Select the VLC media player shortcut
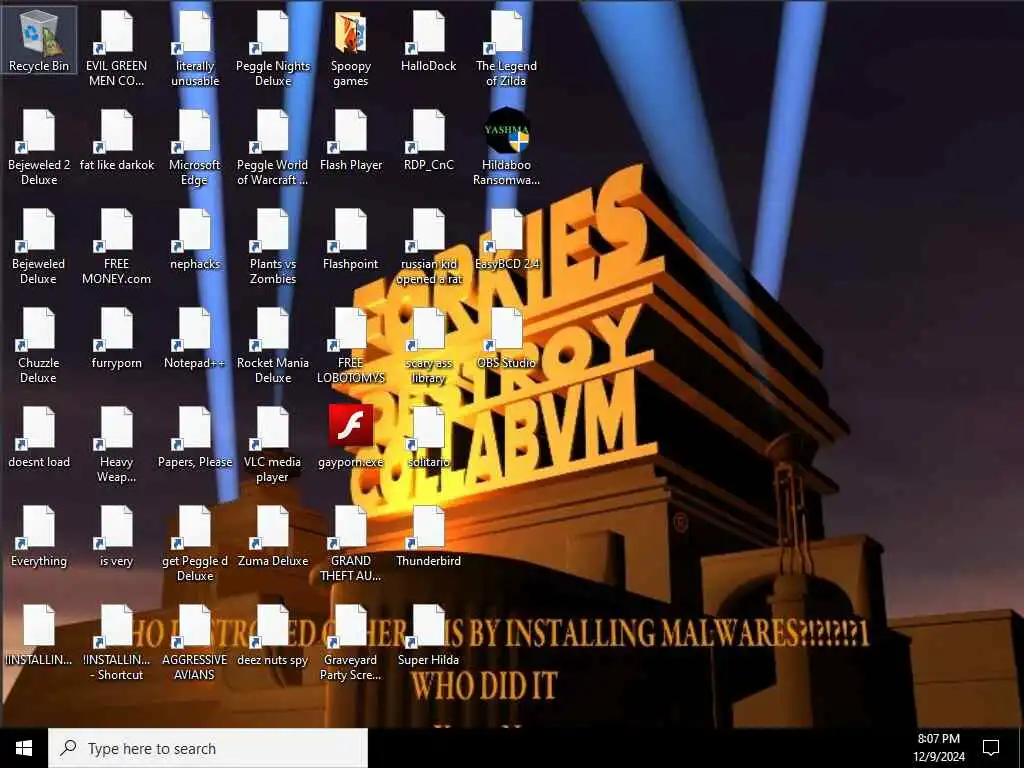Screen dimensions: 1024x768 click(x=272, y=444)
